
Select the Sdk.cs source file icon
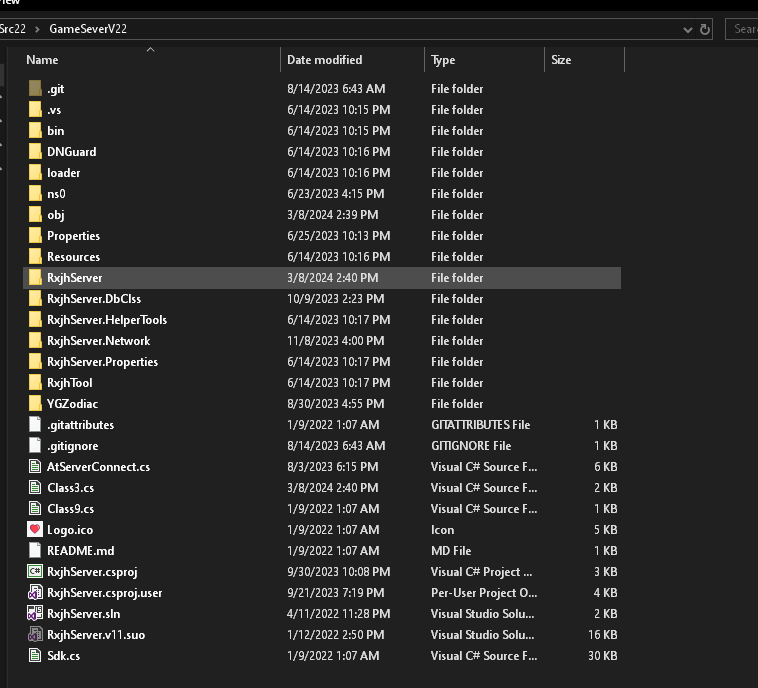pos(35,656)
